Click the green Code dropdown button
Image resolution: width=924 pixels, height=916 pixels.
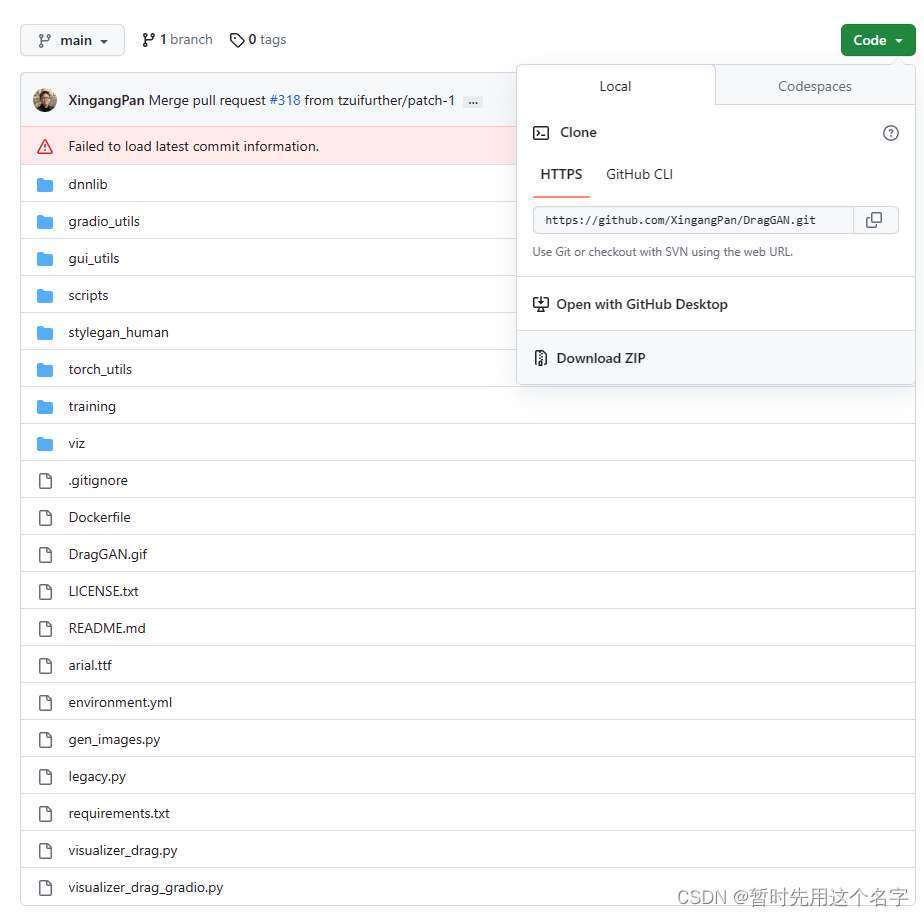tap(877, 40)
